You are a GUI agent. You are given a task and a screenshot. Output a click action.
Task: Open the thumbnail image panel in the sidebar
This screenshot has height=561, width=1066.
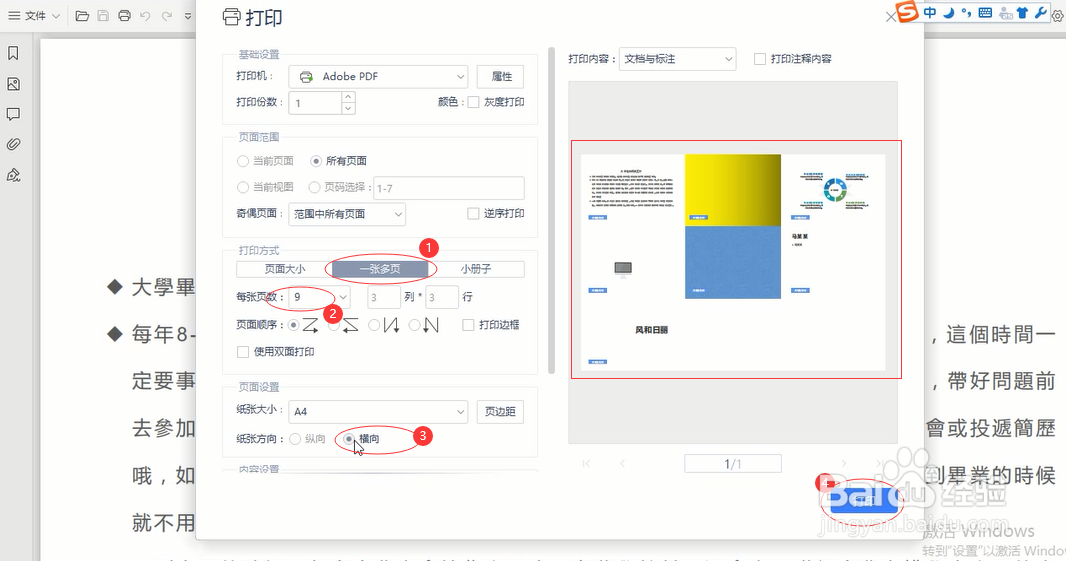[13, 84]
